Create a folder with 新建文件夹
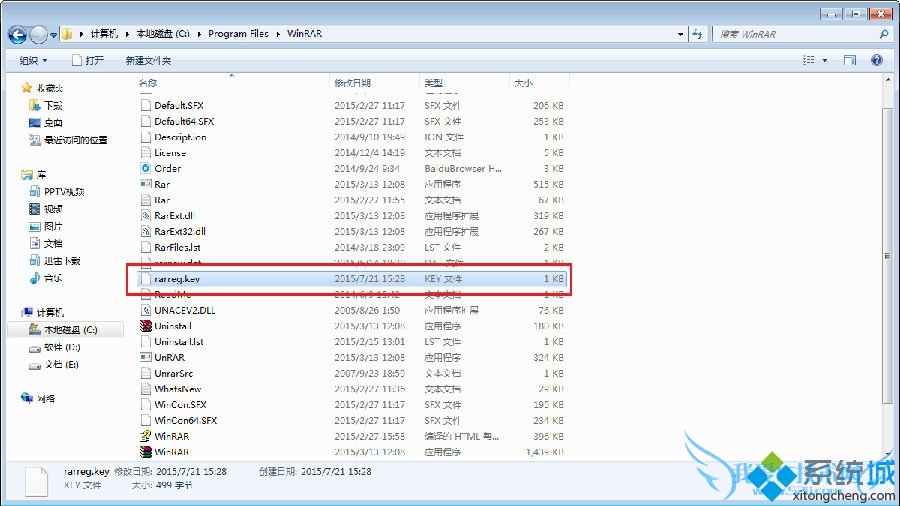 click(148, 60)
